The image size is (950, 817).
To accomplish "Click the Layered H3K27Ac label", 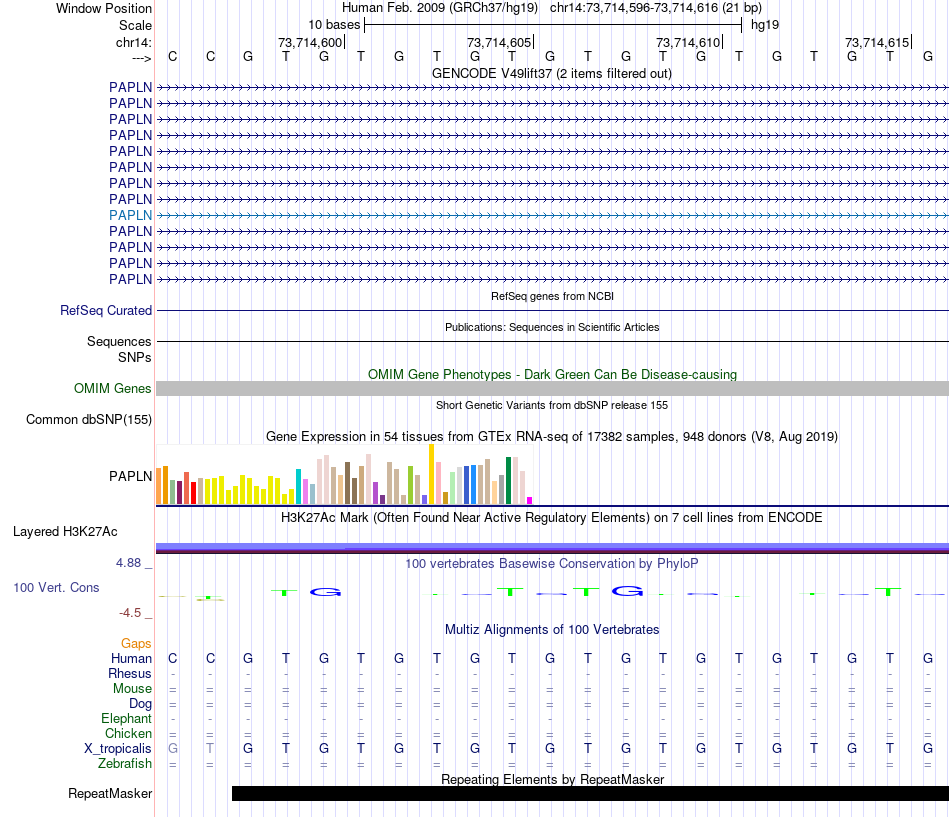I will pyautogui.click(x=65, y=532).
